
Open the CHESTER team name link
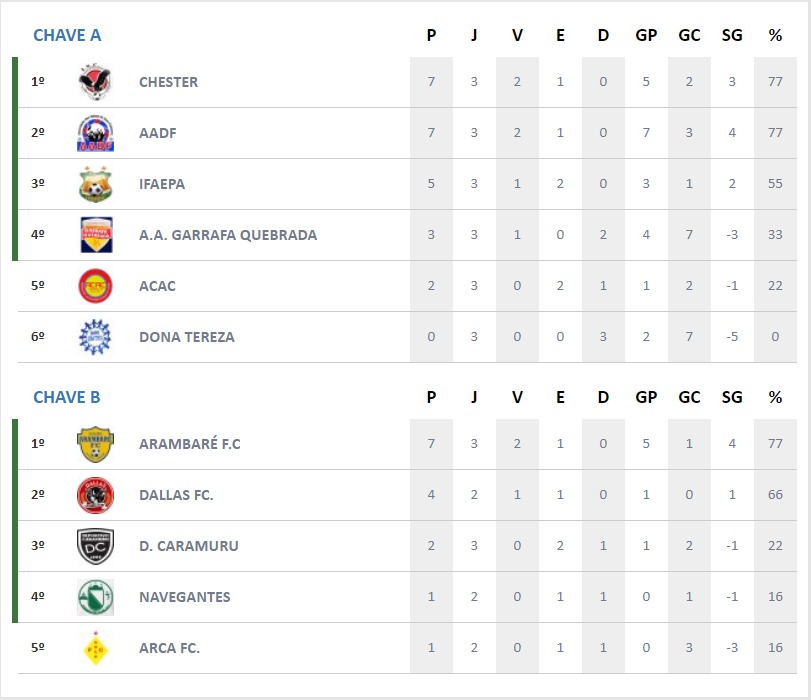tap(168, 82)
